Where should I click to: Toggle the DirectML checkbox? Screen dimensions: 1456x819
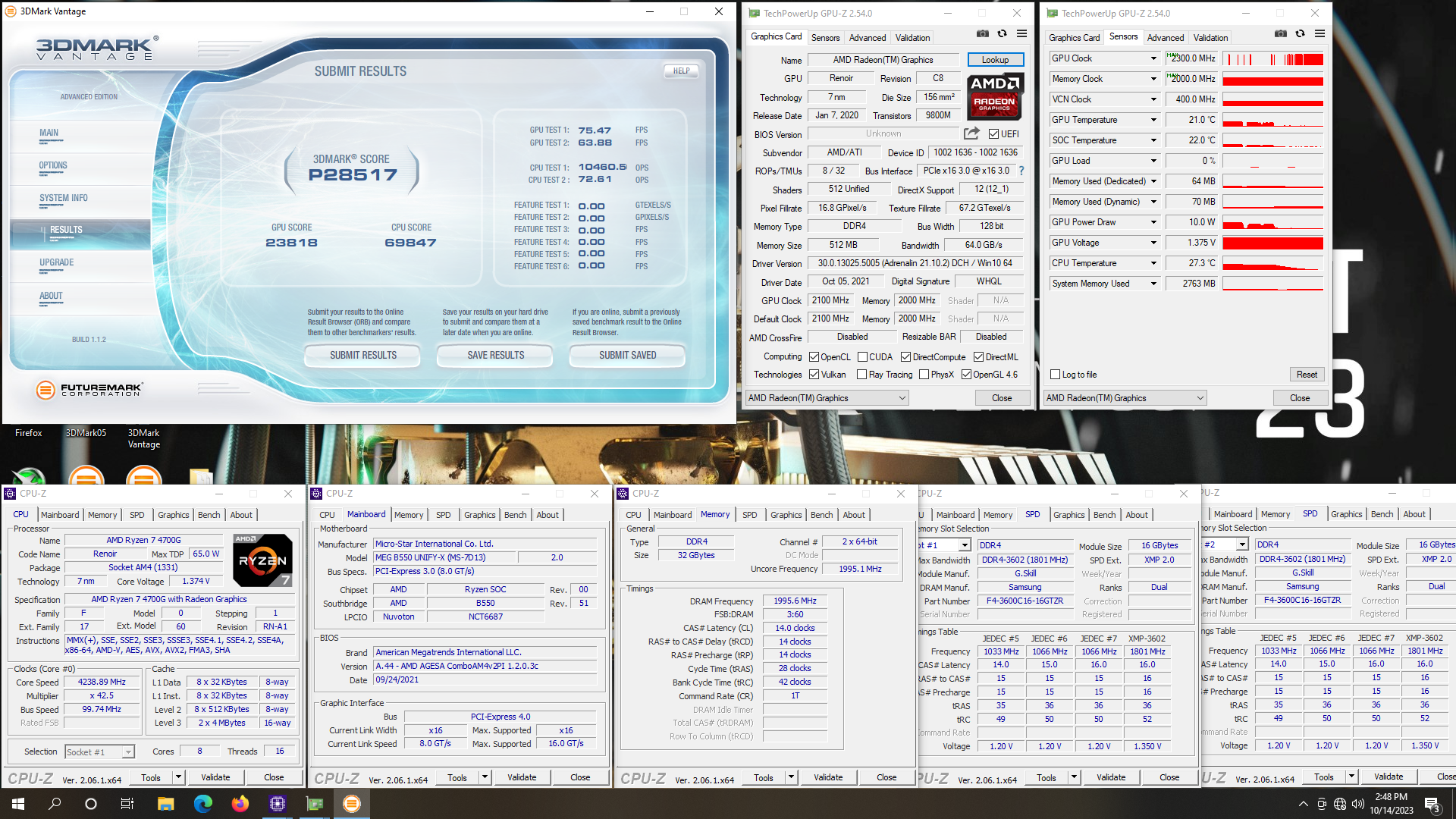coord(978,357)
